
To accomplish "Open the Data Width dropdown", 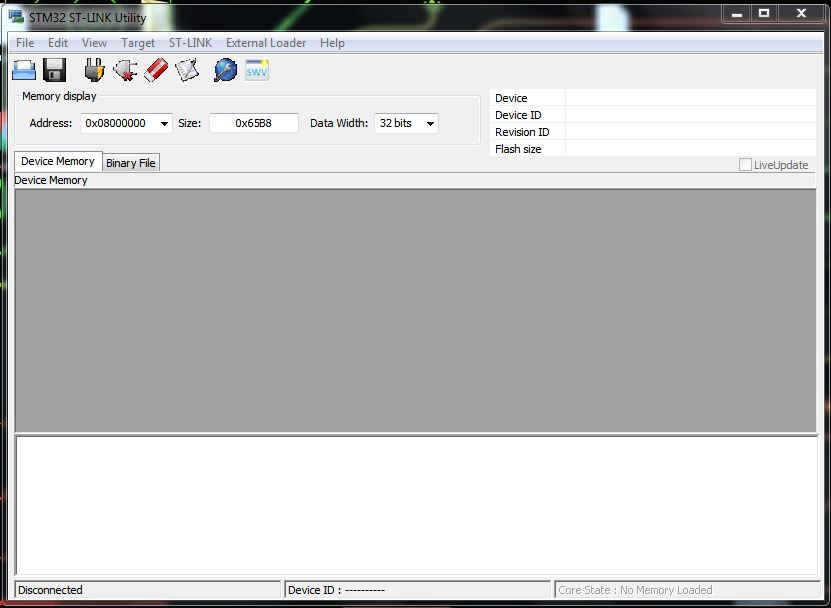I will coord(430,124).
